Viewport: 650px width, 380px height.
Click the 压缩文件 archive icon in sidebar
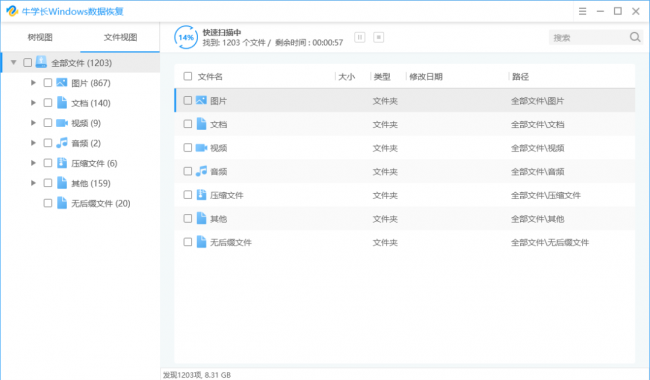point(62,163)
